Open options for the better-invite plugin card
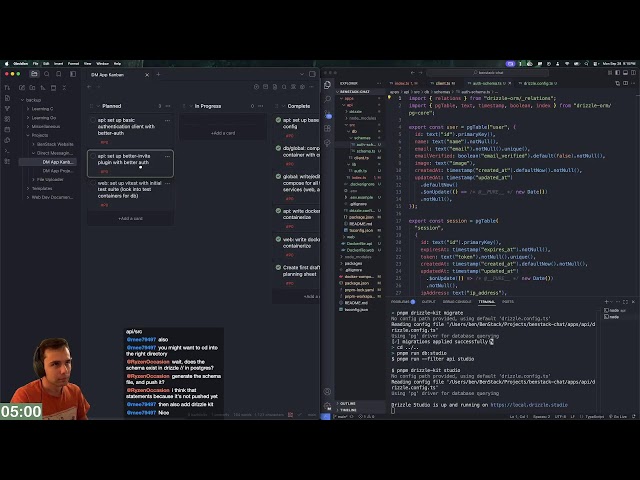 click(167, 156)
